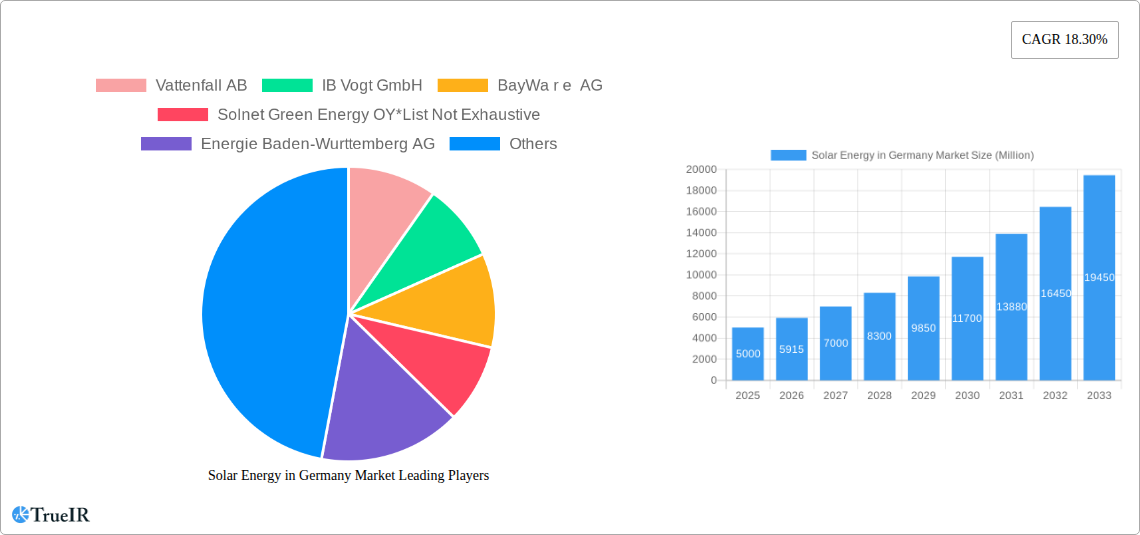
Task: Click the BayWa r e AG legend label
Action: coord(550,85)
